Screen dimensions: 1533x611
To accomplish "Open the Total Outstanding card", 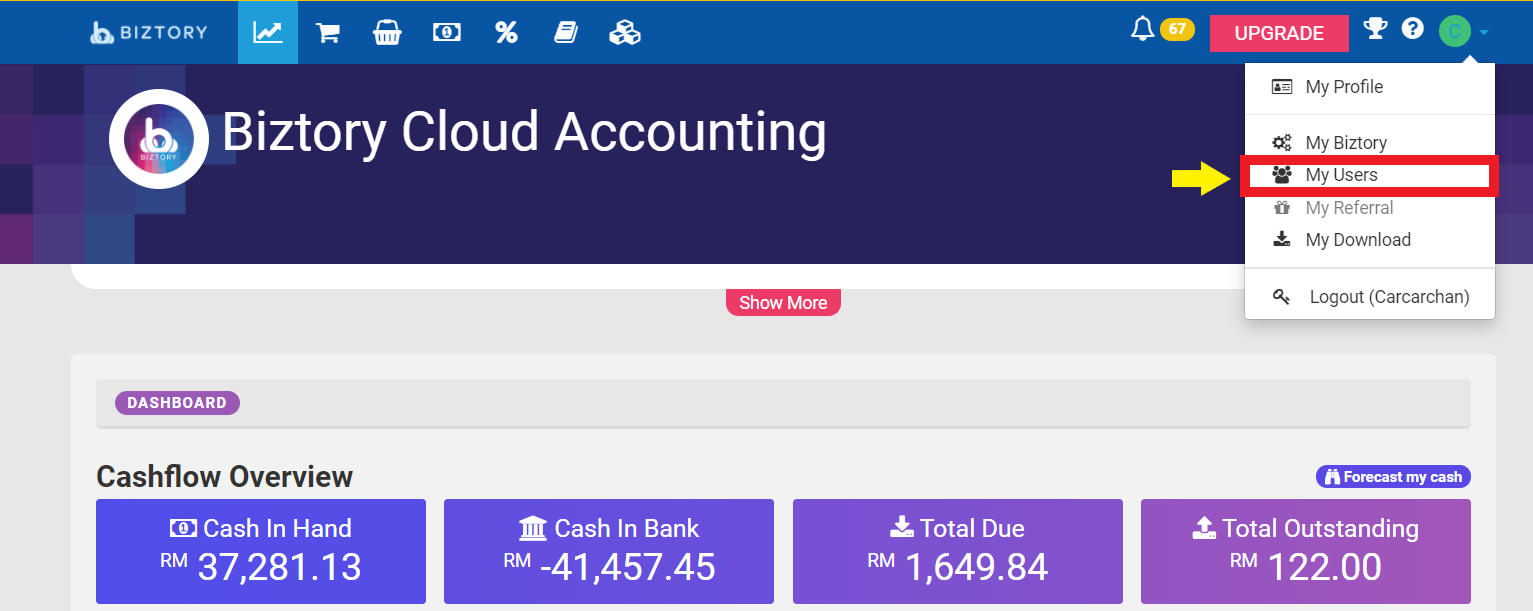I will pos(1306,552).
